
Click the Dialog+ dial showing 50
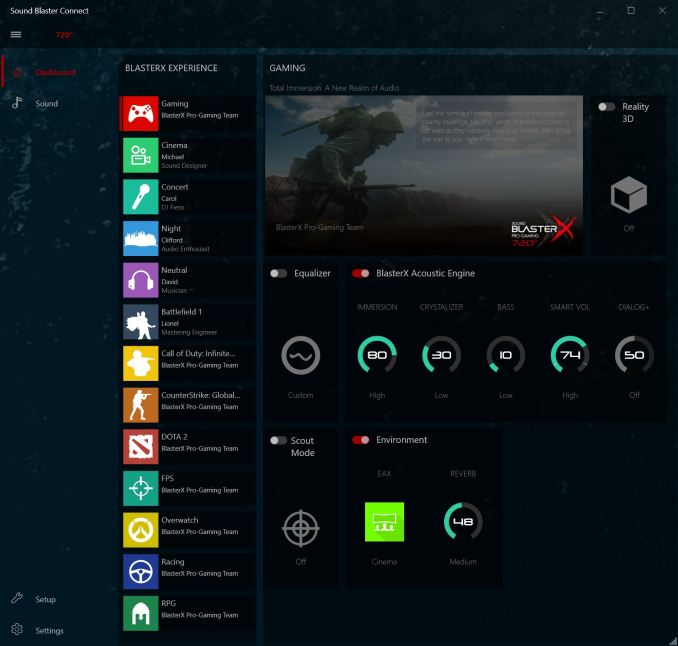pos(634,355)
